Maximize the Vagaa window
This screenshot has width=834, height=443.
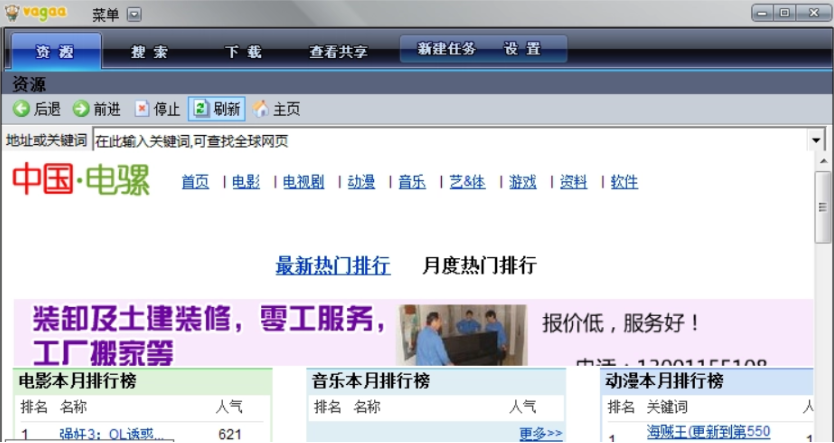(785, 13)
